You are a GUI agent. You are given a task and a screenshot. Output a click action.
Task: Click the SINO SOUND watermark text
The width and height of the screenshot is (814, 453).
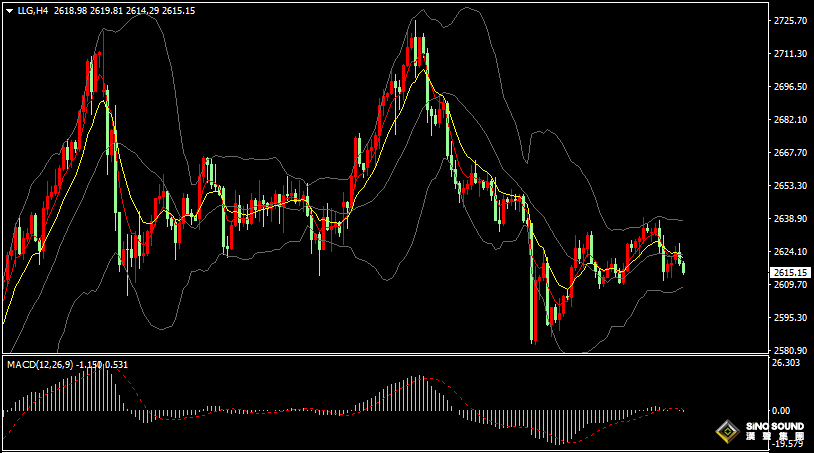coord(775,427)
